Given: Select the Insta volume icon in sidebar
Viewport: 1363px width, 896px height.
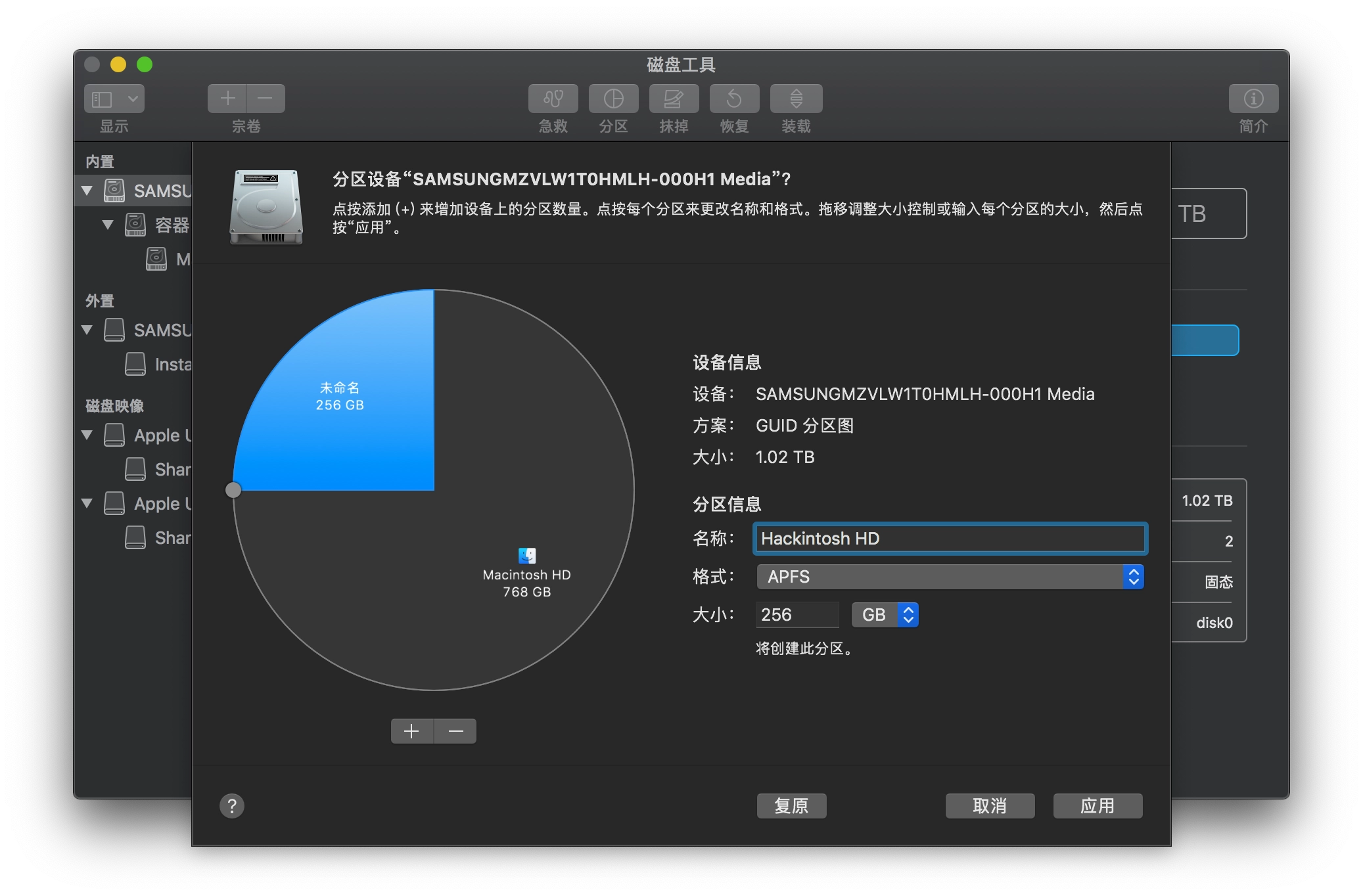Looking at the screenshot, I should point(135,364).
